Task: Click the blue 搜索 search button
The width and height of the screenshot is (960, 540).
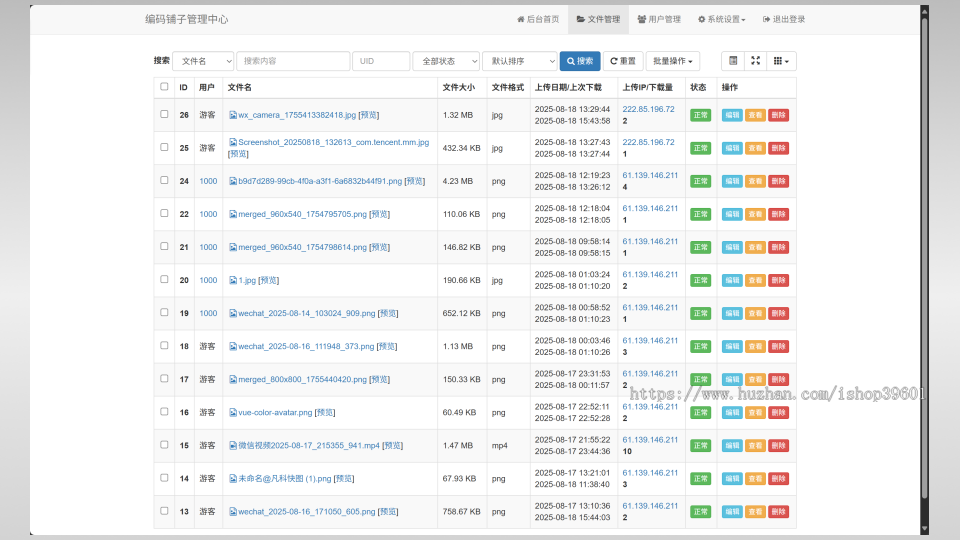Action: (x=580, y=61)
